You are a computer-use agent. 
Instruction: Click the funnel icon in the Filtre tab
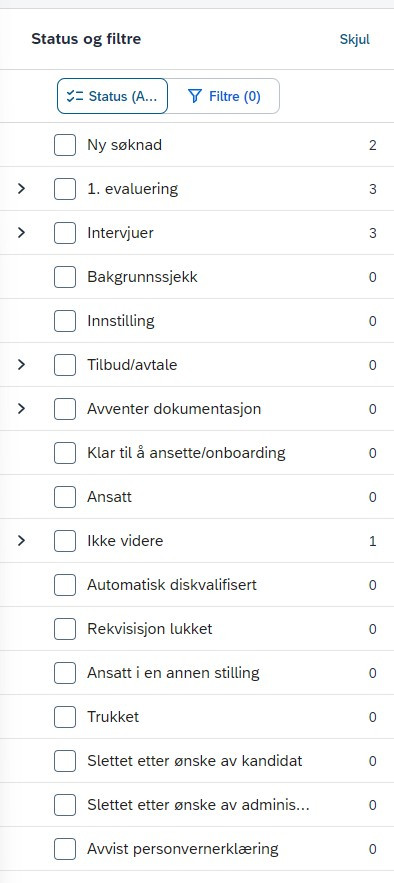coord(195,96)
